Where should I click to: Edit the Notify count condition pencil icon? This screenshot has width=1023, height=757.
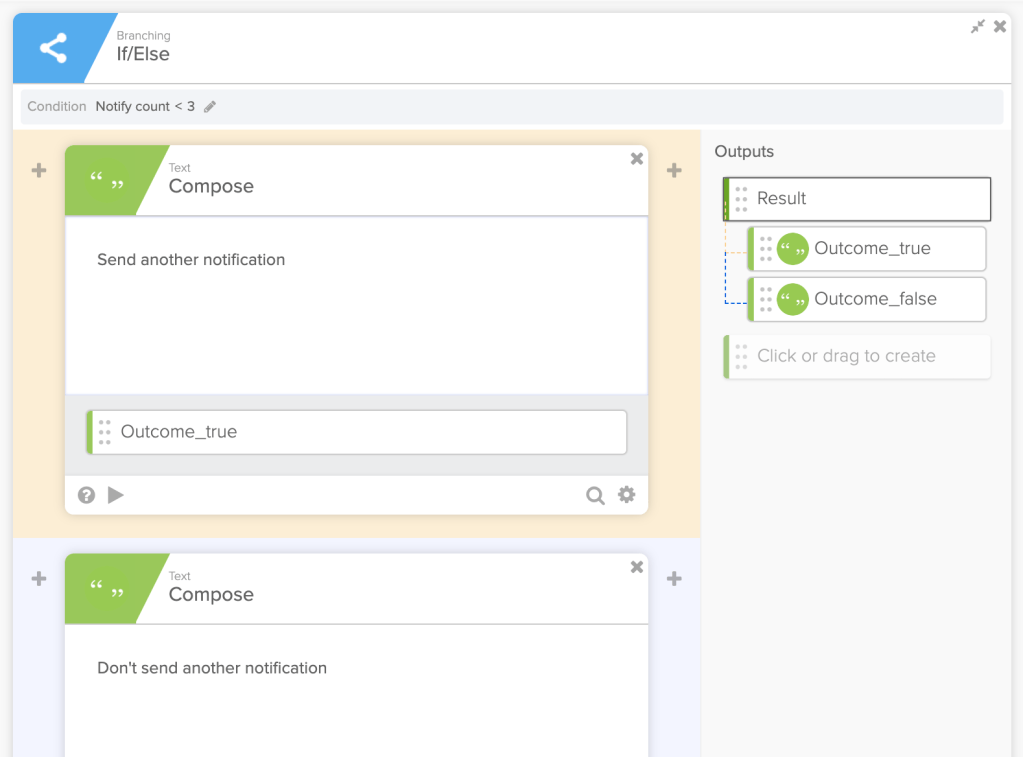pyautogui.click(x=210, y=107)
